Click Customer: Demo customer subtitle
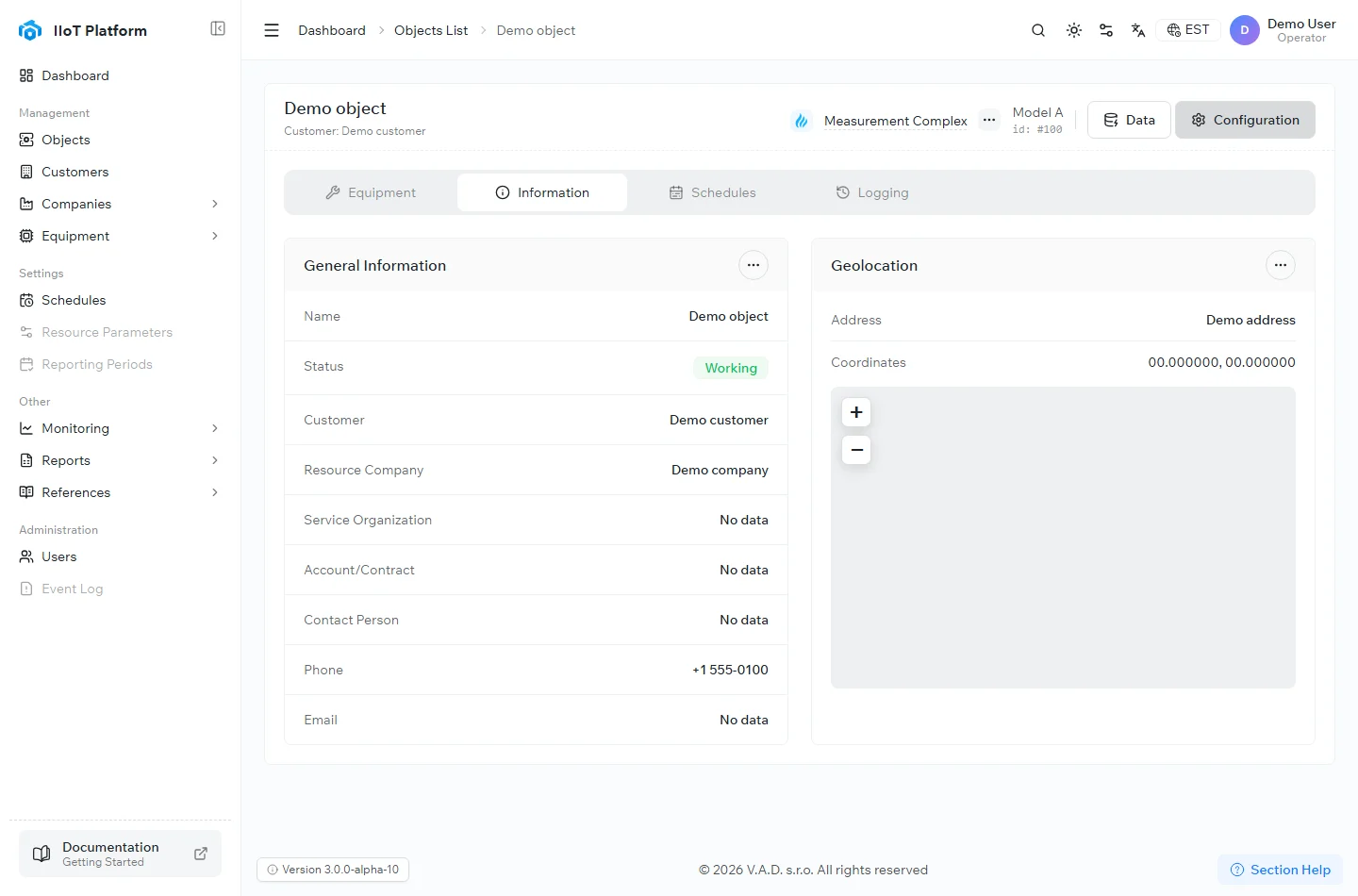This screenshot has height=896, width=1358. tap(355, 131)
